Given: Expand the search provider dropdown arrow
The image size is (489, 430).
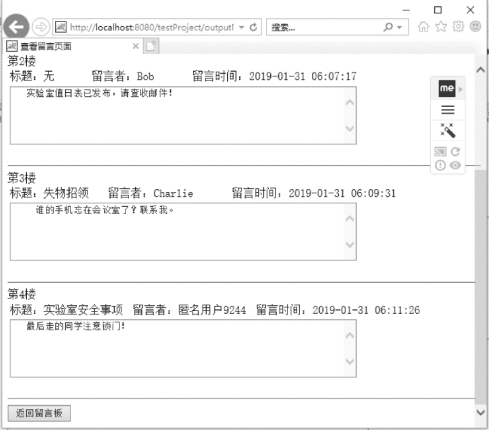Looking at the screenshot, I should [x=399, y=27].
